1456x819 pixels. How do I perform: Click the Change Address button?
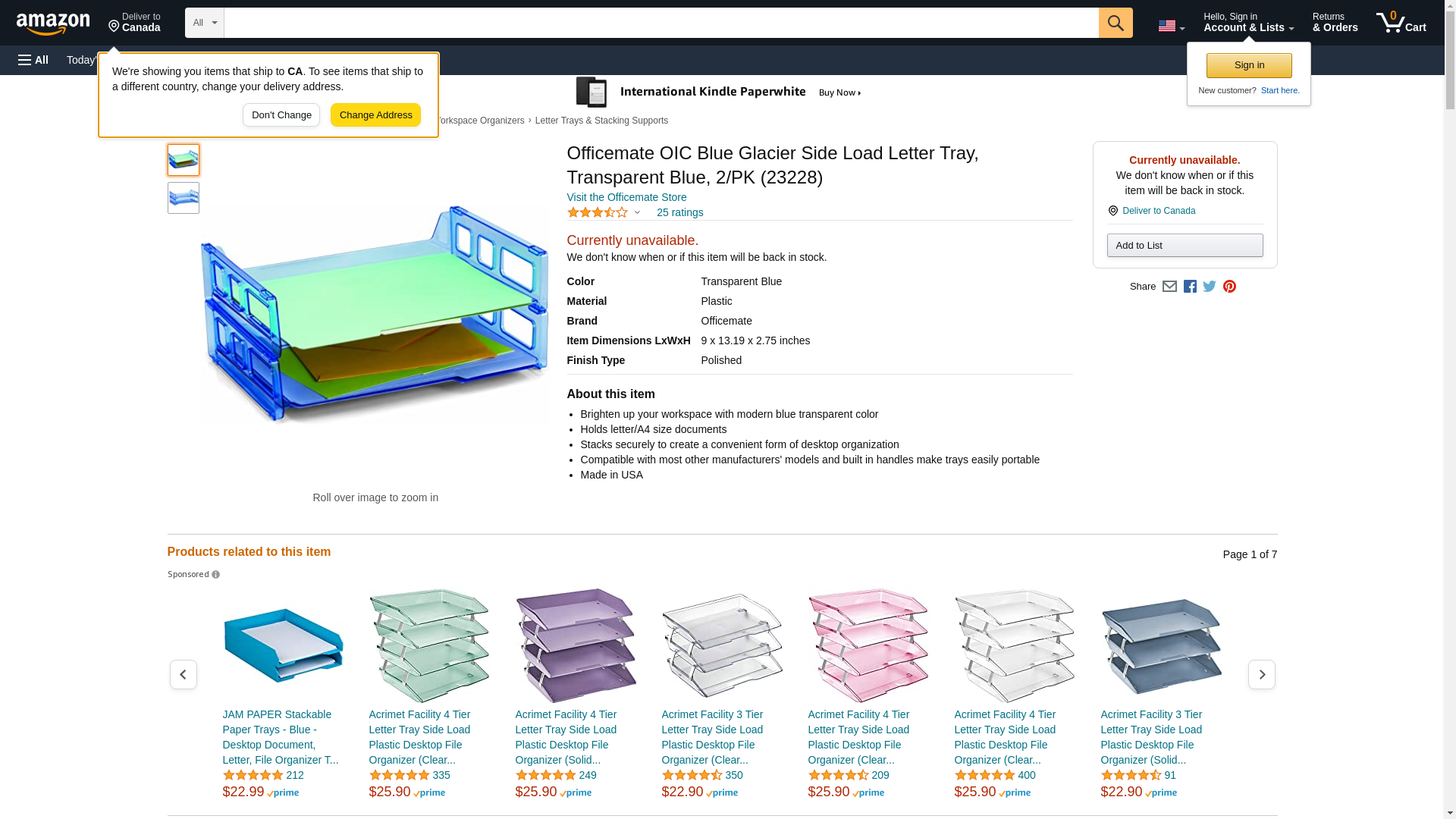click(x=375, y=115)
